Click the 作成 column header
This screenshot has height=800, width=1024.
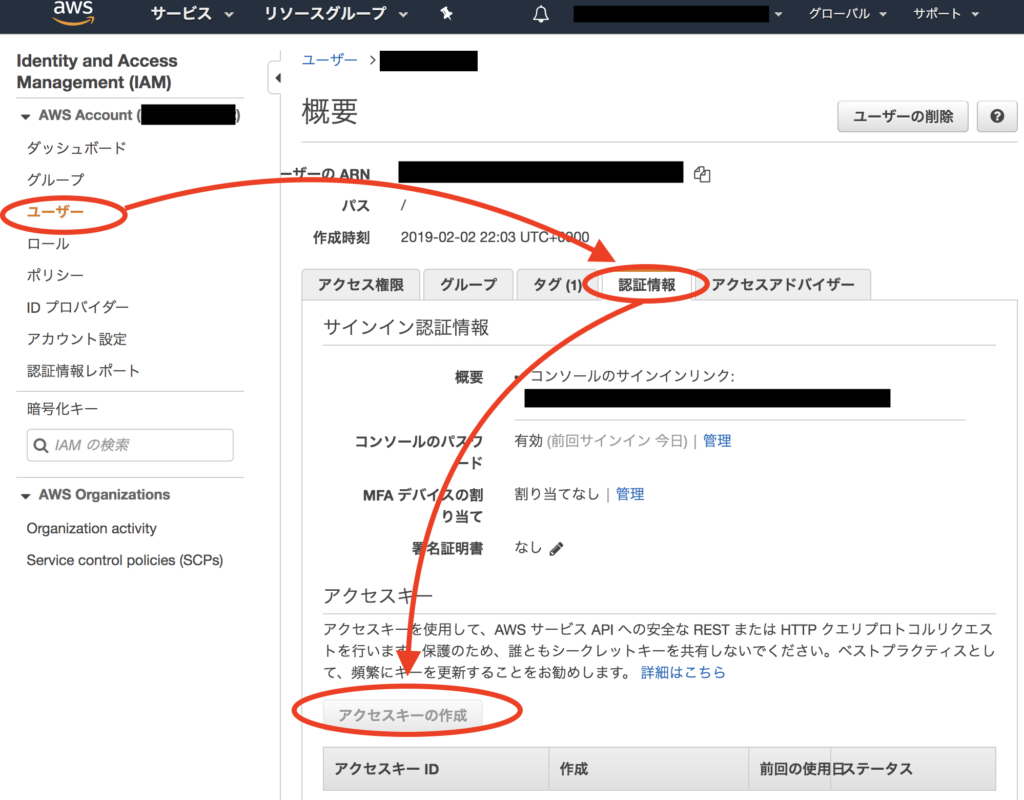648,769
